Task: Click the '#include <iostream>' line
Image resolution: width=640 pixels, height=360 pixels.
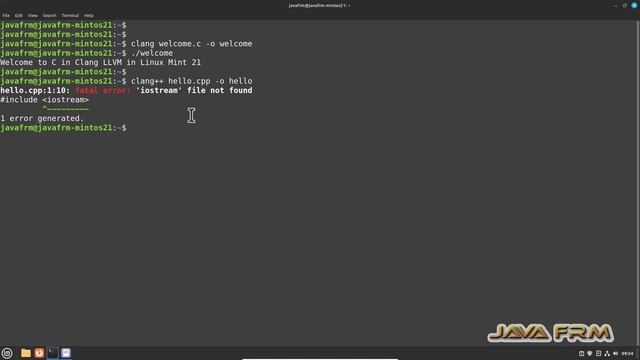Action: [44, 100]
